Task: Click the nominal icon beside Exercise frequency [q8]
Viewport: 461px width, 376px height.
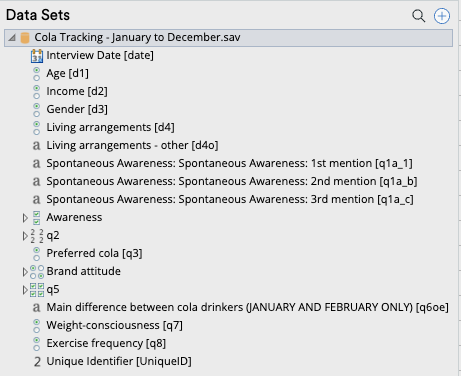Action: pos(37,344)
